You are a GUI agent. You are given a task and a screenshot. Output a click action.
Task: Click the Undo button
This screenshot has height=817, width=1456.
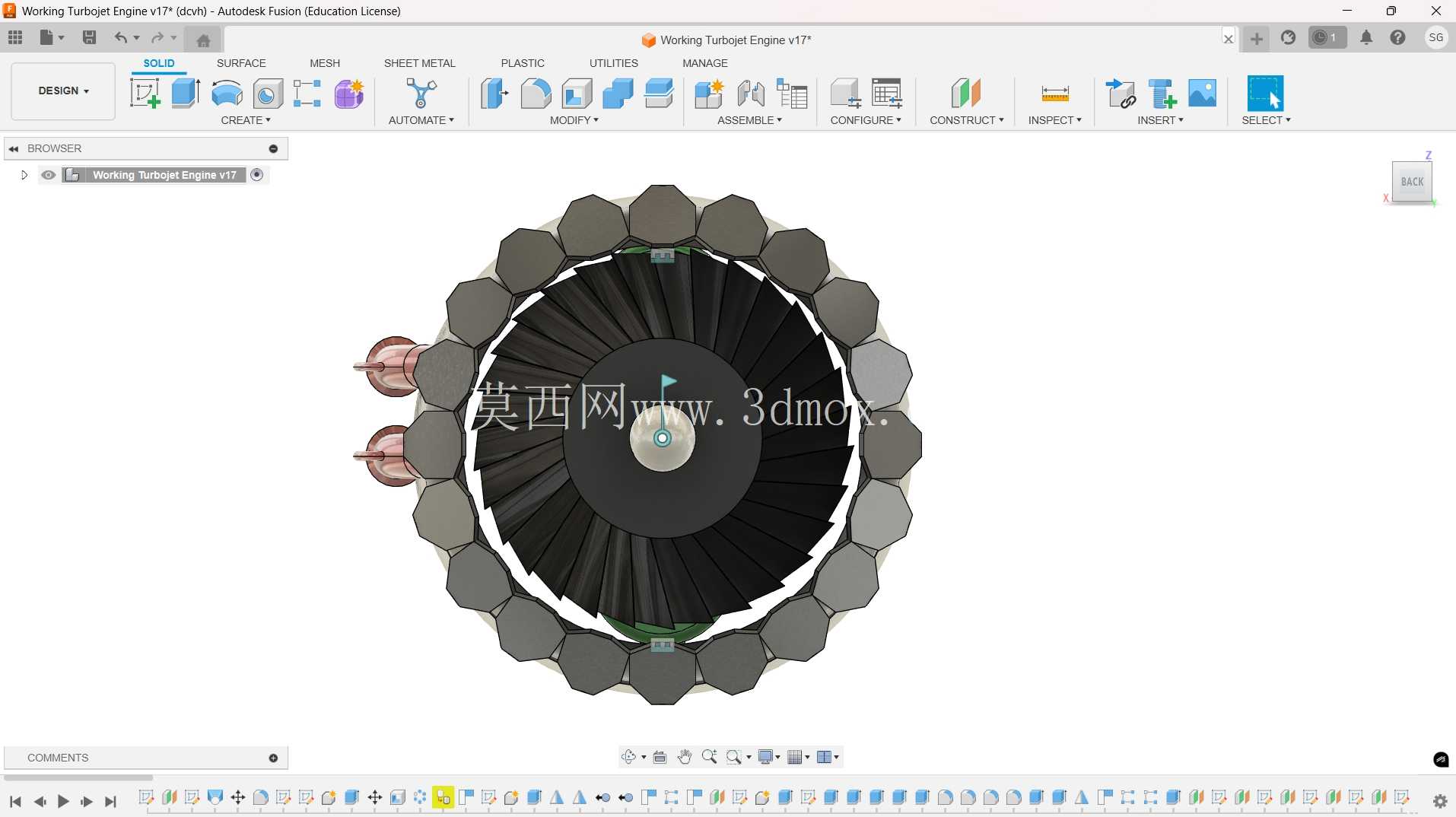pos(120,37)
